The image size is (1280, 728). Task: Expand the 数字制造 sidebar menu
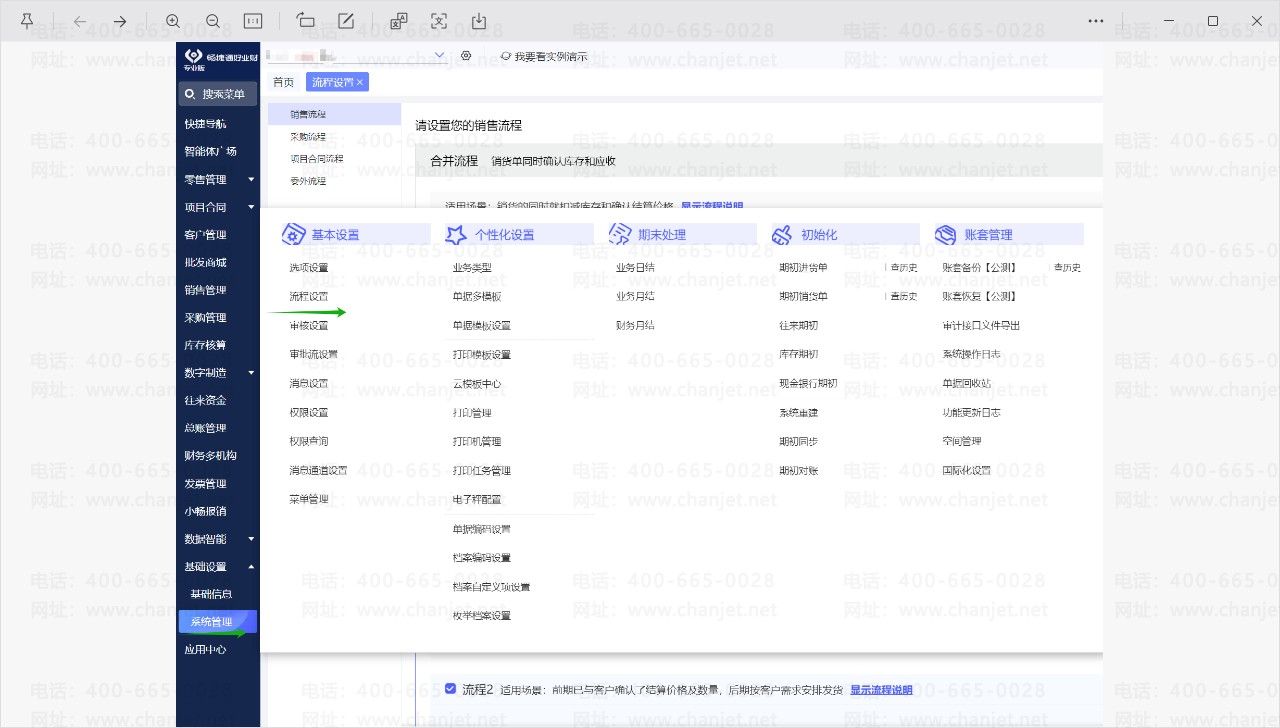point(251,373)
